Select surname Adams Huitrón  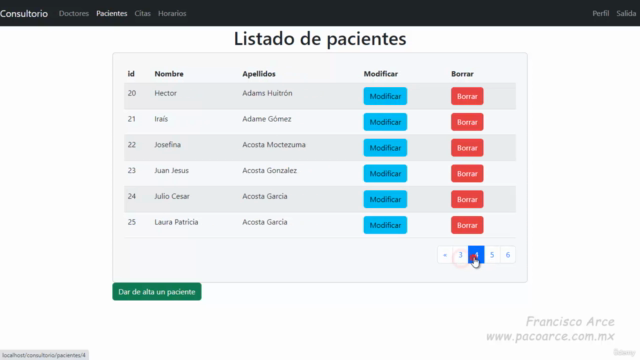(267, 93)
